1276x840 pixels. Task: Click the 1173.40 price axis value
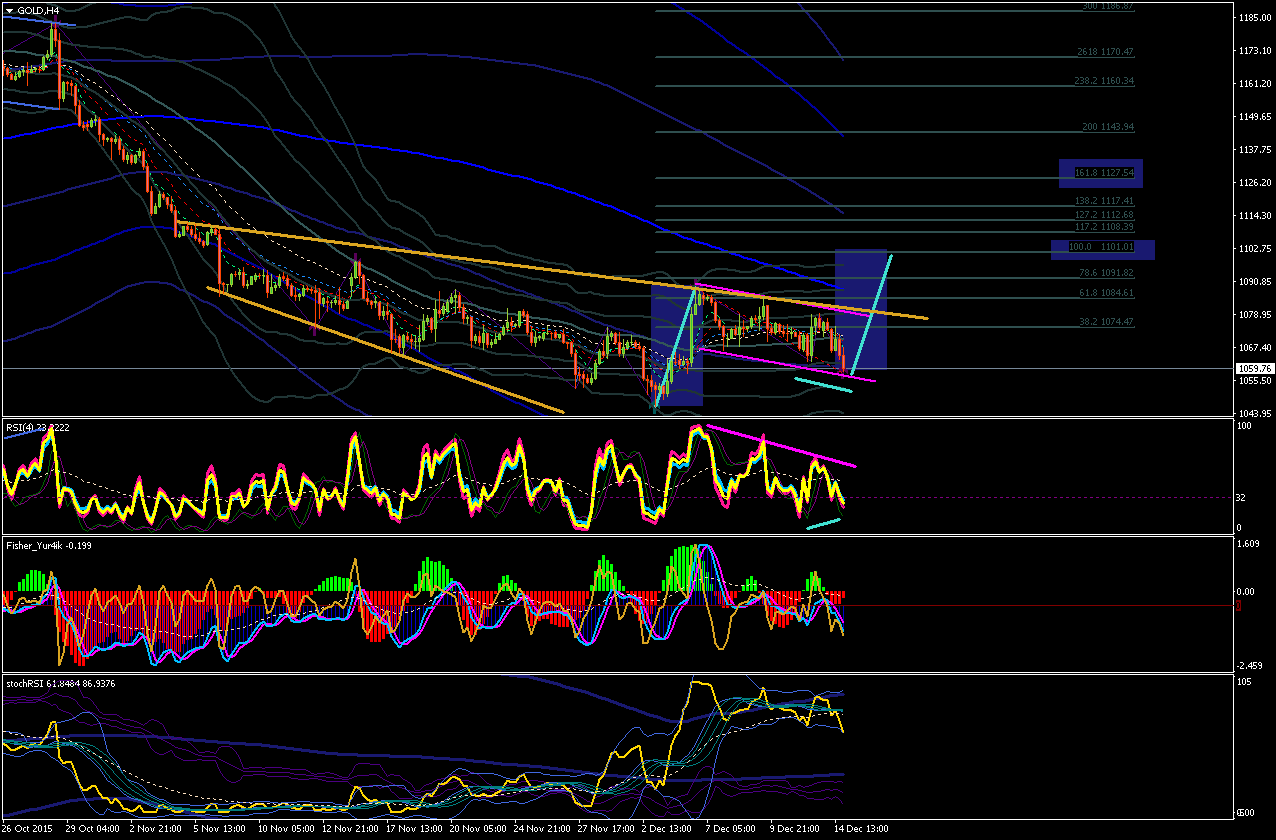click(x=1253, y=51)
